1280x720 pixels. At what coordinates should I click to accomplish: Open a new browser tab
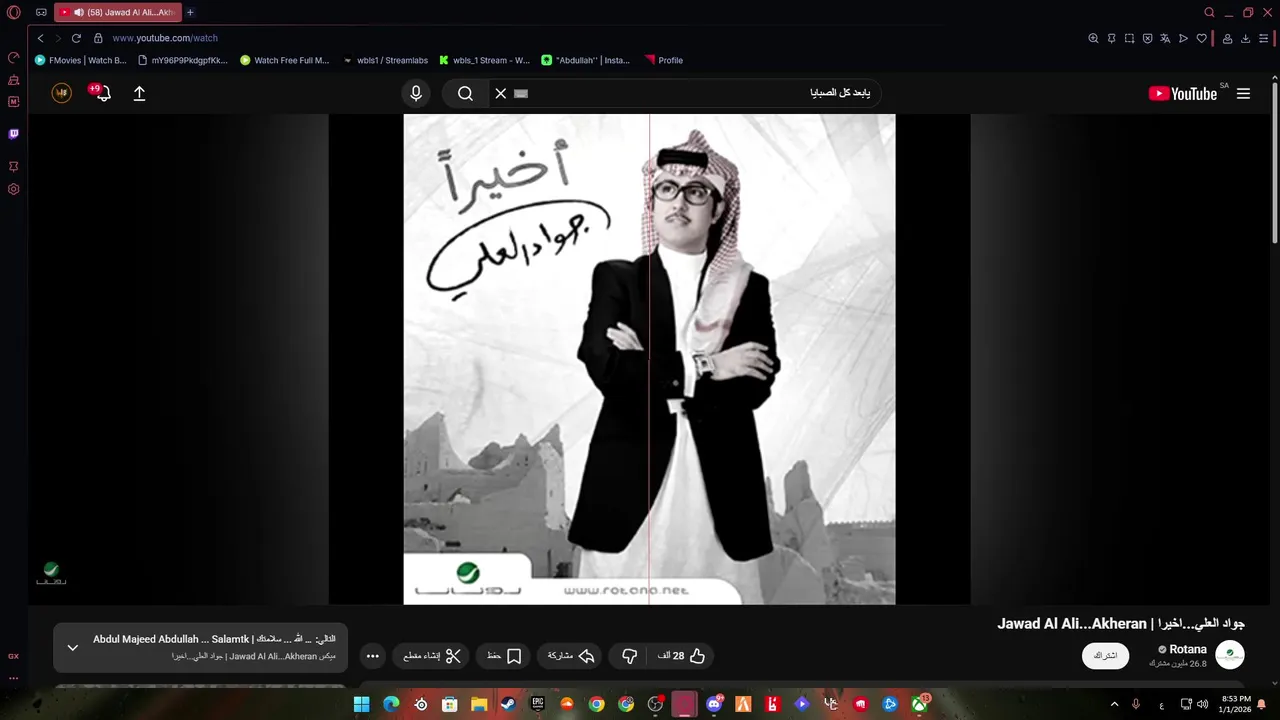[190, 13]
